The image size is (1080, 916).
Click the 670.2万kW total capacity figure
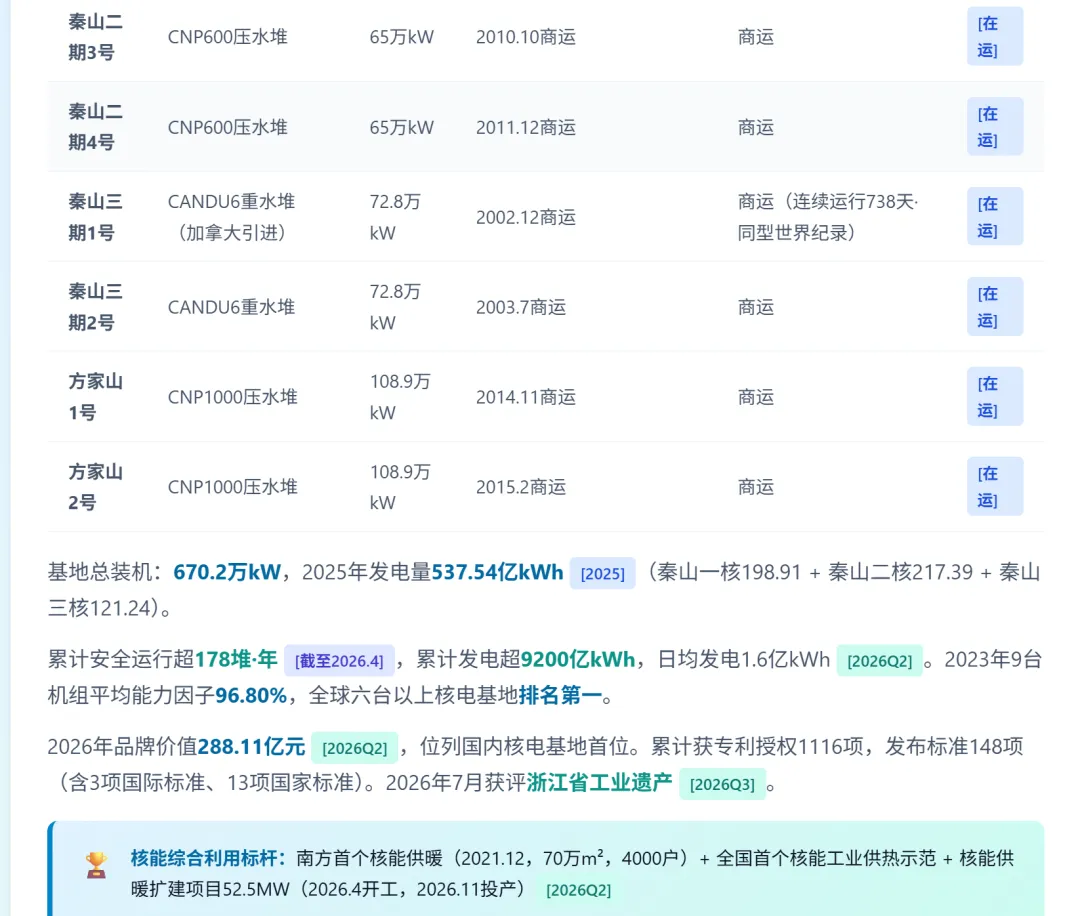click(227, 572)
